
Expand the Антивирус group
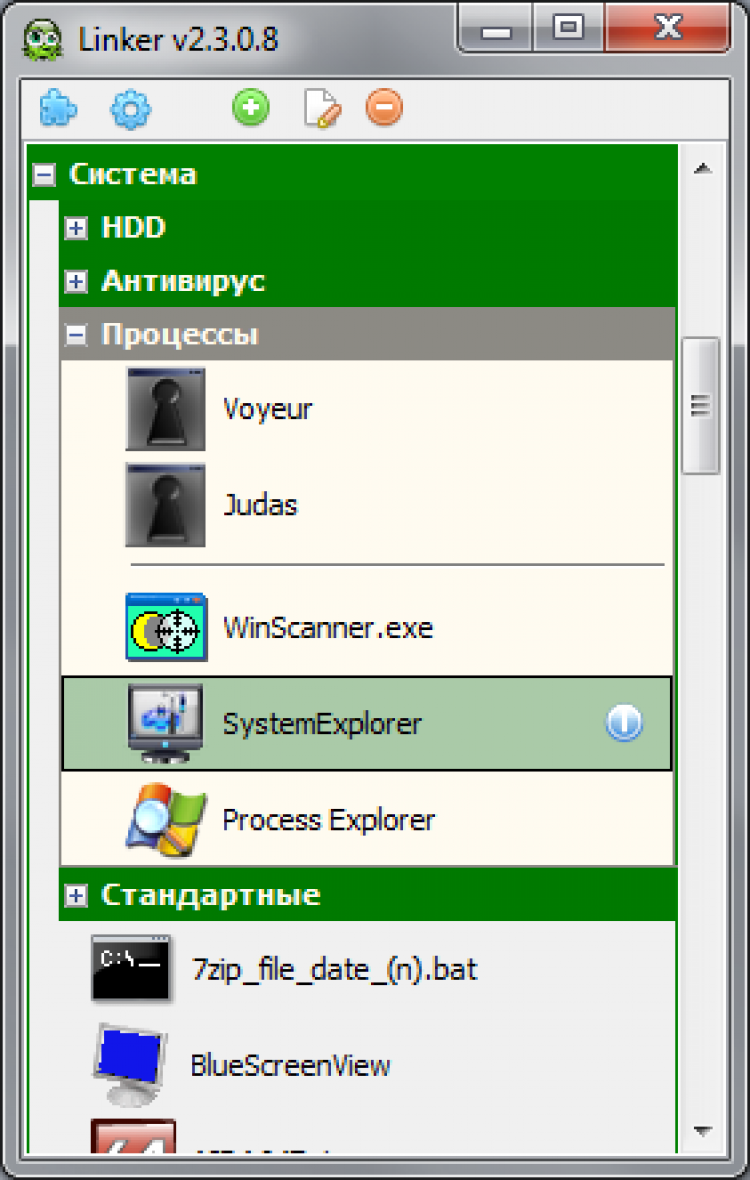pyautogui.click(x=76, y=281)
